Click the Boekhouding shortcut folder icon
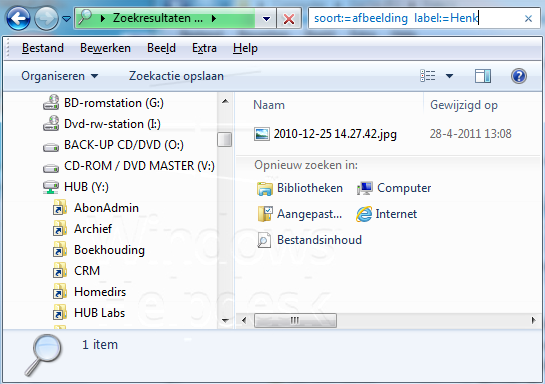 click(60, 250)
